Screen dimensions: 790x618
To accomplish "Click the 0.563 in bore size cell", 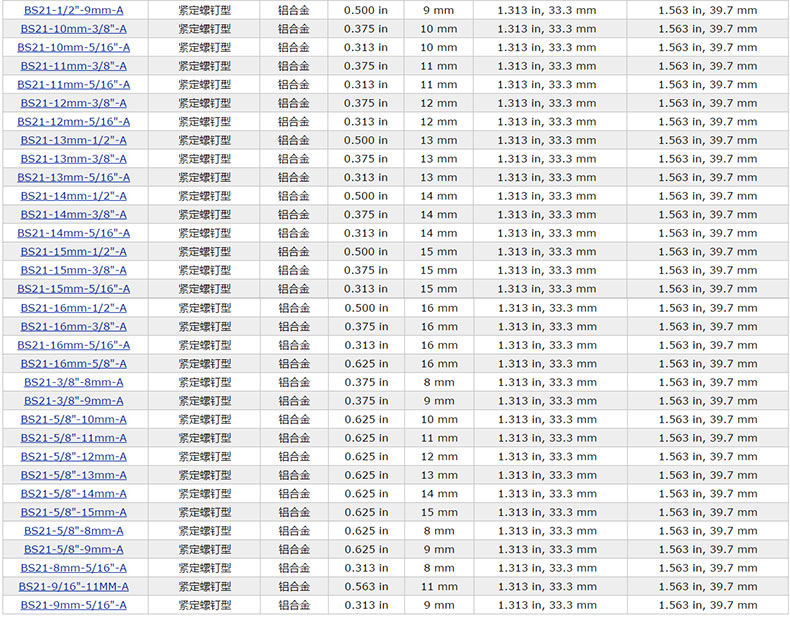I will click(x=366, y=587).
